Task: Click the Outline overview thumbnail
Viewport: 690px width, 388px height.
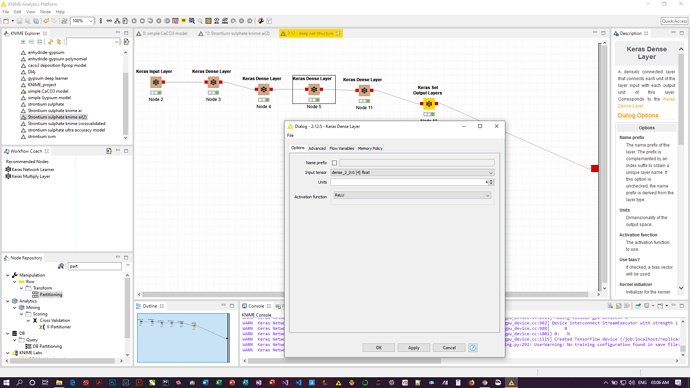Action: [x=184, y=338]
